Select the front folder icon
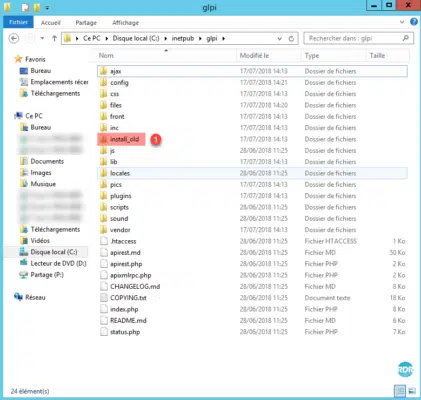This screenshot has height=400, width=421. (104, 116)
